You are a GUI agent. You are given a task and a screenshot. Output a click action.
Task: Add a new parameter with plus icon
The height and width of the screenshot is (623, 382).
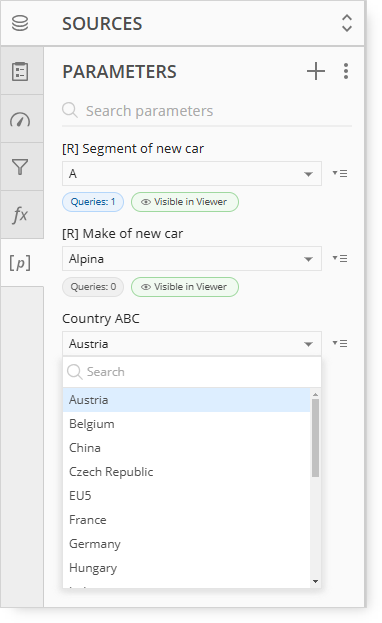(x=316, y=71)
